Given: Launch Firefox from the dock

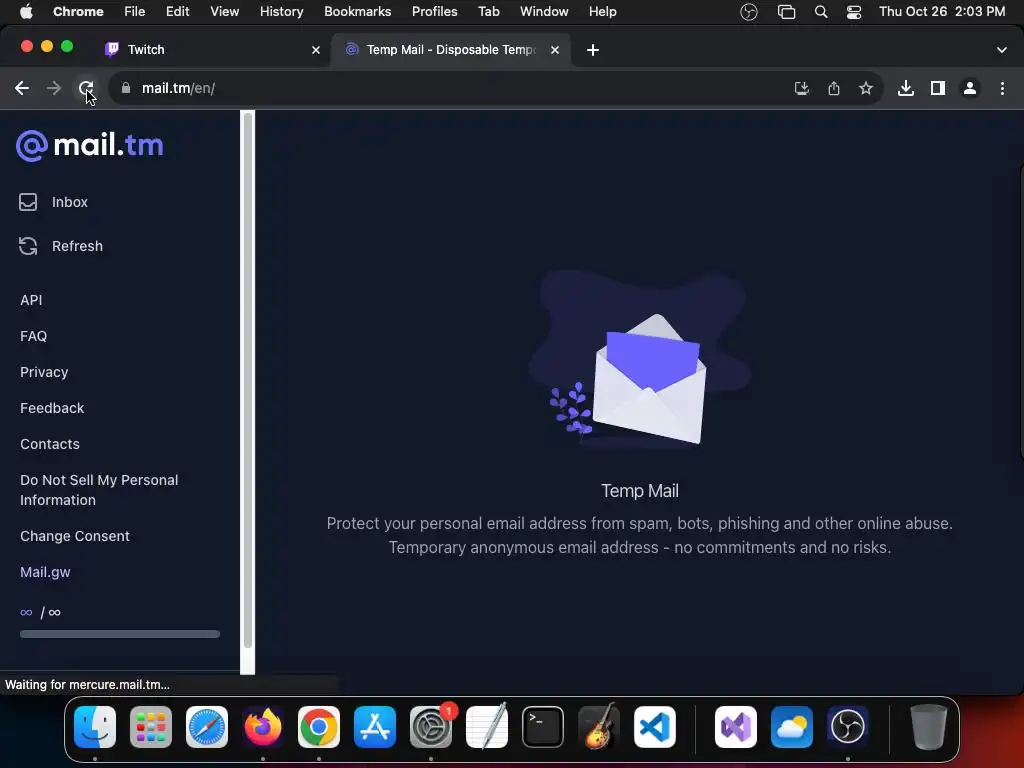Looking at the screenshot, I should 263,727.
